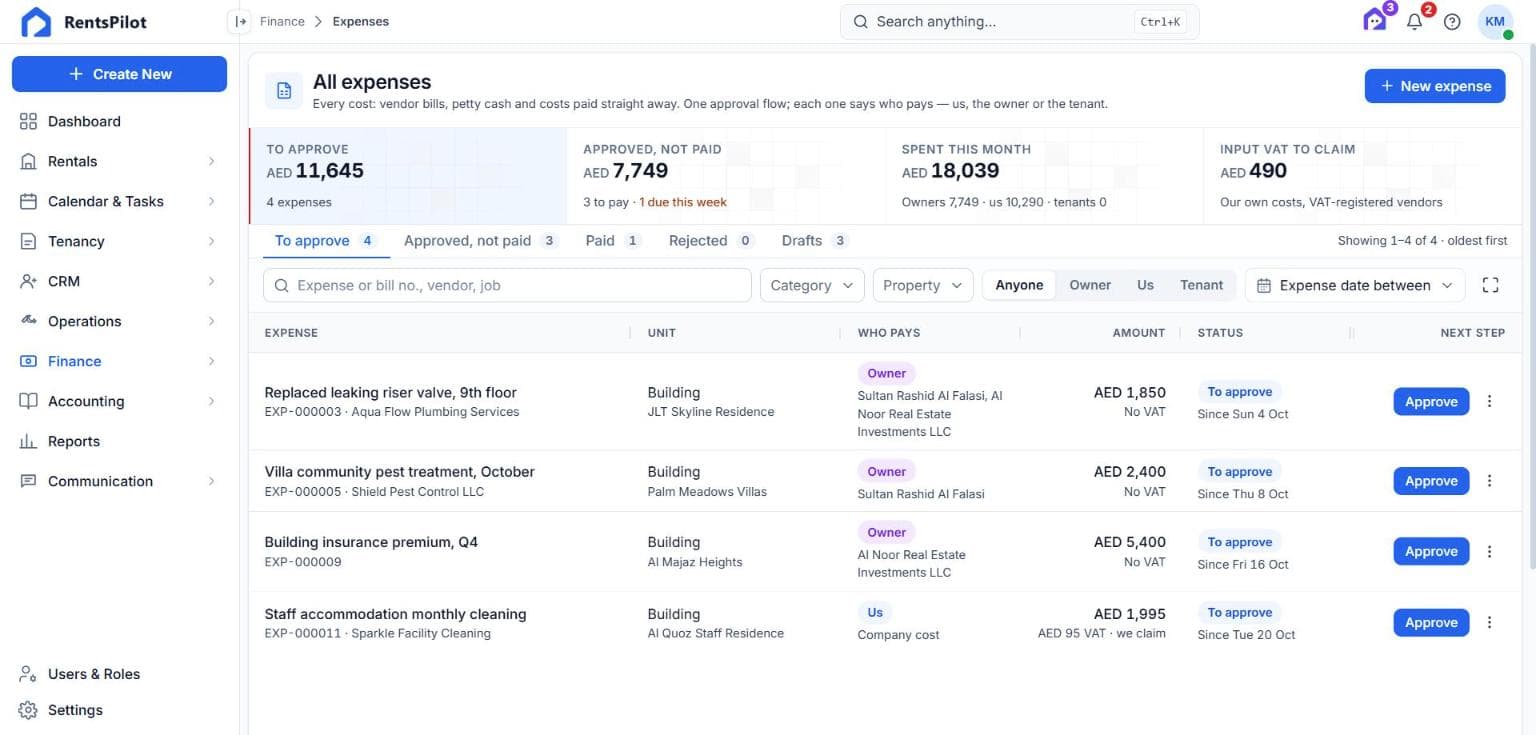Expand the Tenancy sidebar section
Viewport: 1536px width, 735px height.
(x=119, y=241)
